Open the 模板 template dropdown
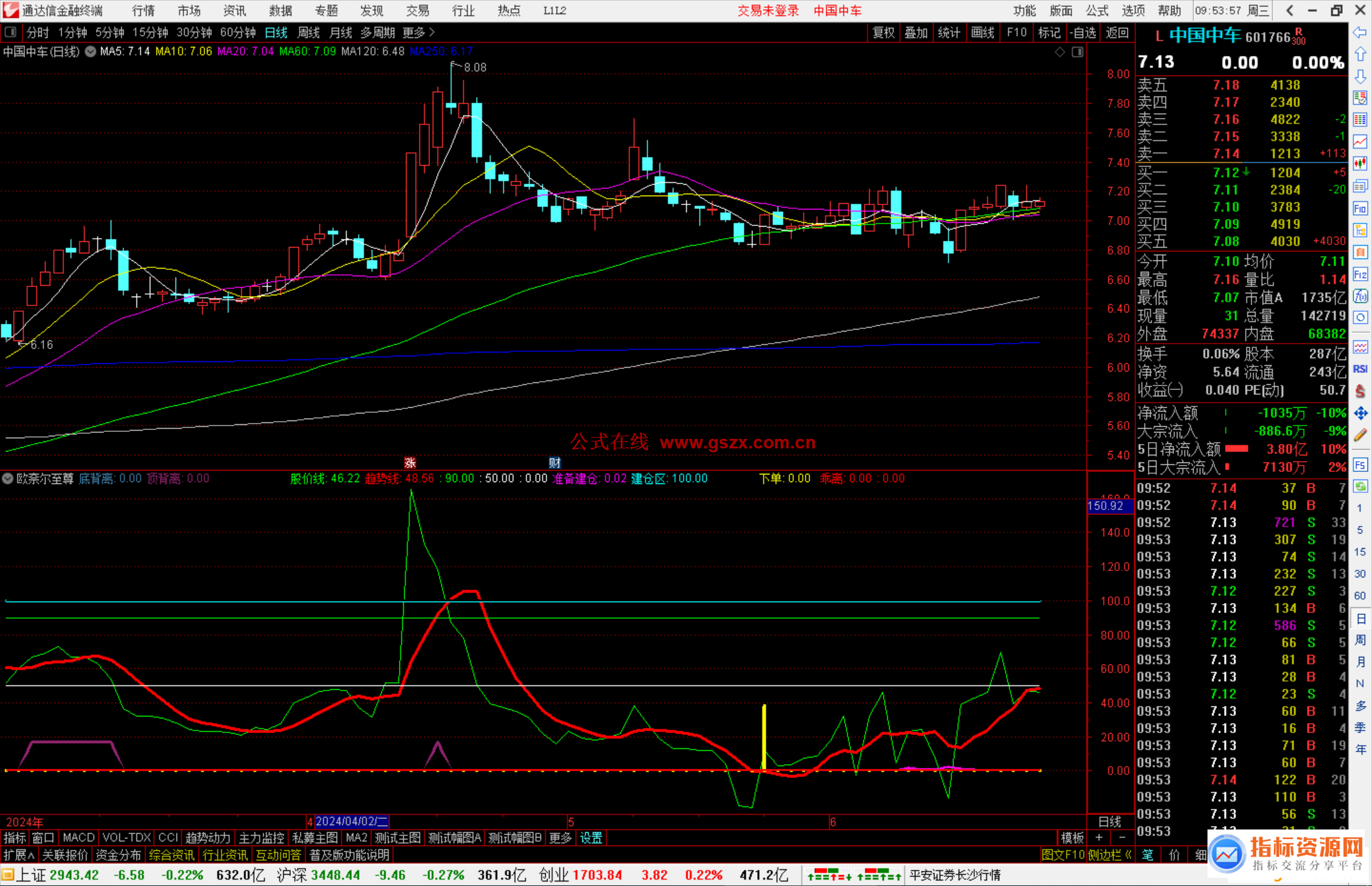The image size is (1372, 886). (1072, 838)
